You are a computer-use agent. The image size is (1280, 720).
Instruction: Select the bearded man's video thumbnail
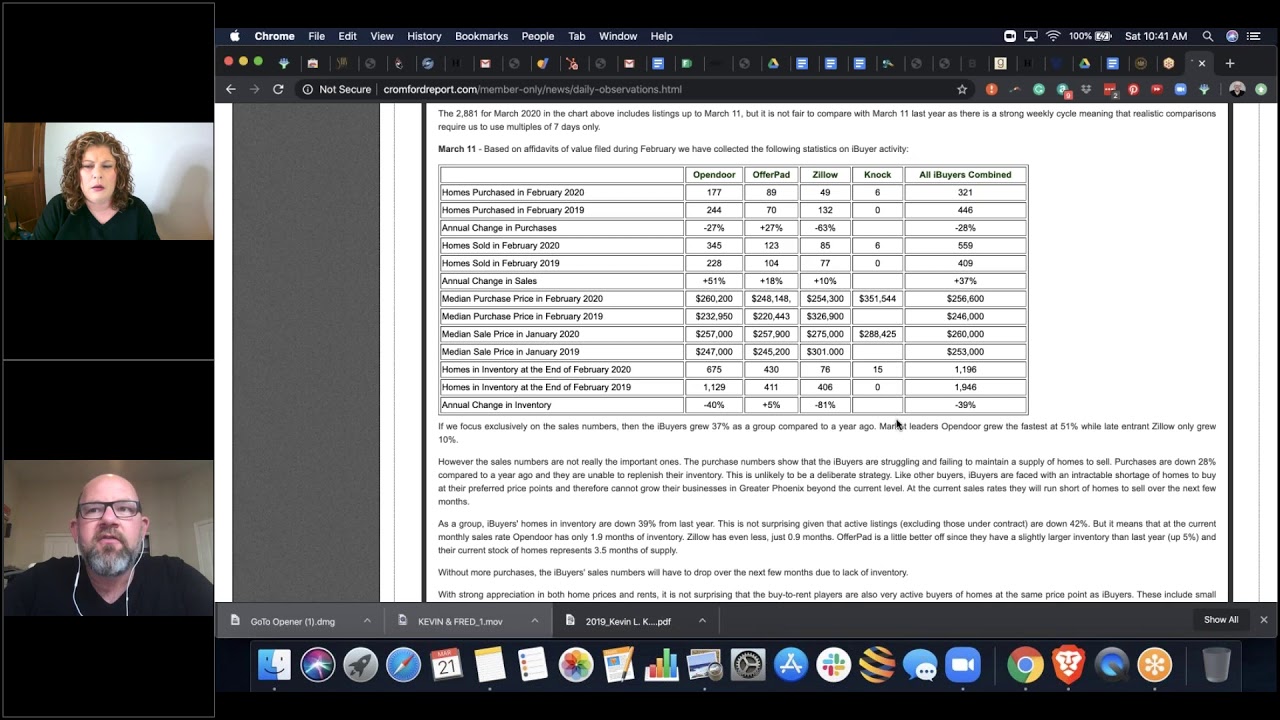click(x=108, y=538)
